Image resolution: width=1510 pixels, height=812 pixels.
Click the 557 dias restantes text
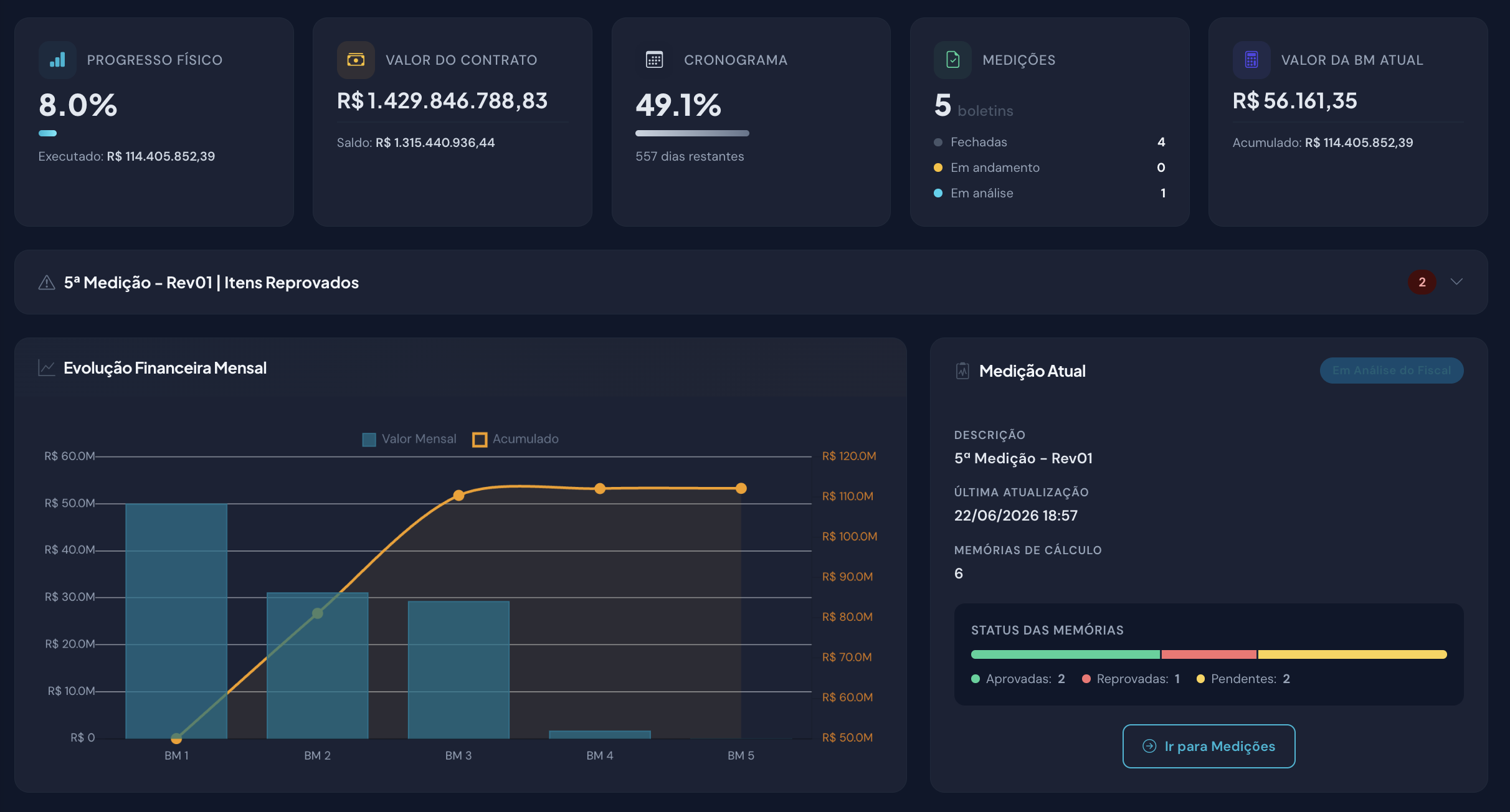pyautogui.click(x=690, y=156)
